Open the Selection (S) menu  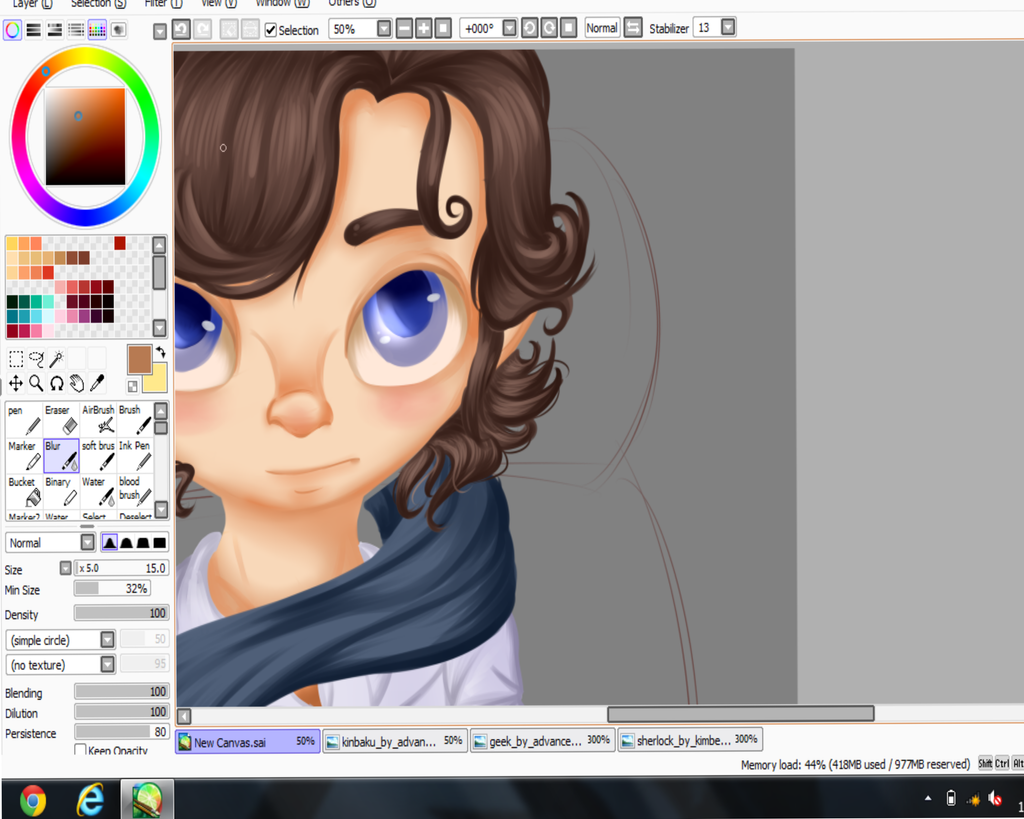click(98, 3)
